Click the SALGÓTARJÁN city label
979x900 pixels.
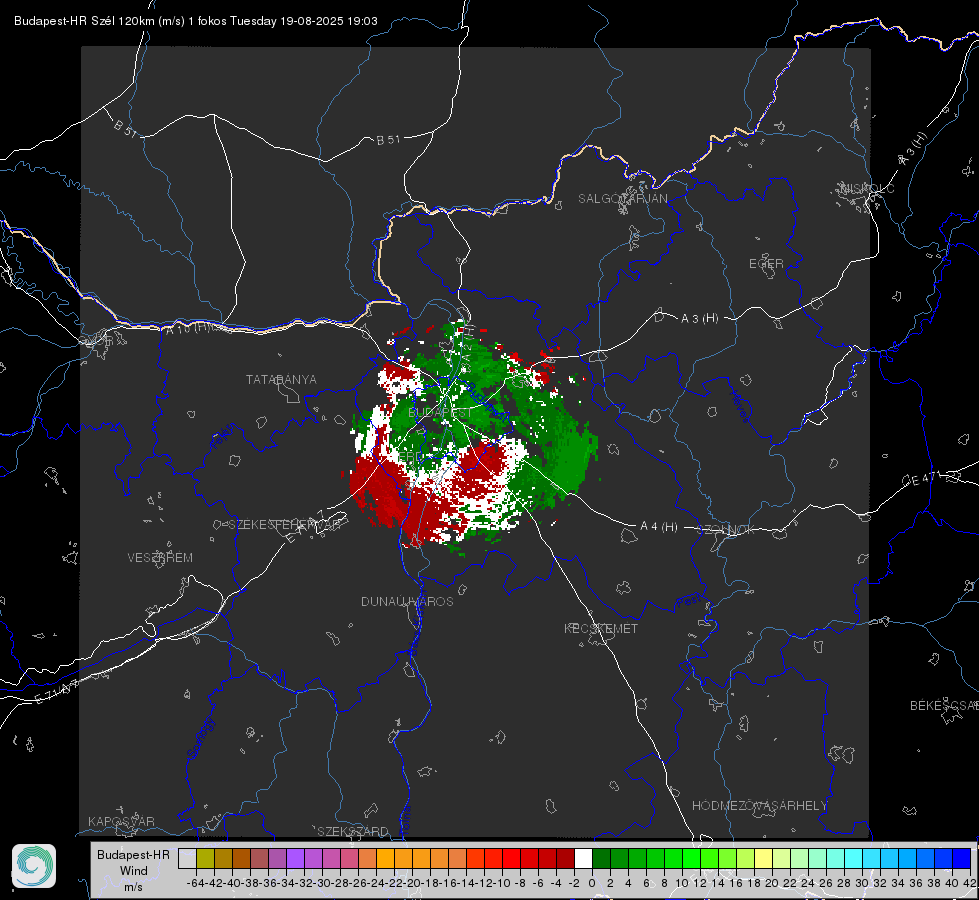[x=622, y=199]
